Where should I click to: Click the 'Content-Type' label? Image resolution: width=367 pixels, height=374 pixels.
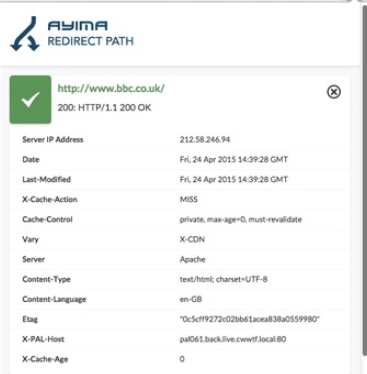46,279
